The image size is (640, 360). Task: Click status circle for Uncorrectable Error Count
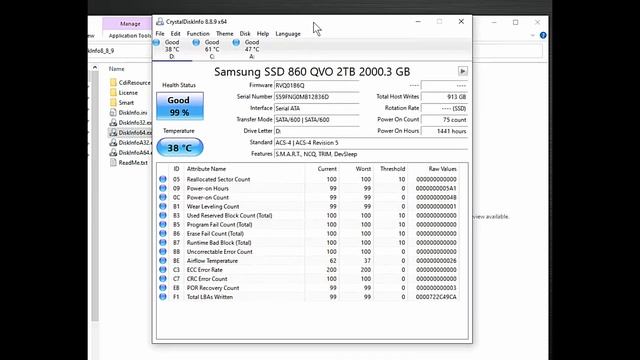pos(163,251)
